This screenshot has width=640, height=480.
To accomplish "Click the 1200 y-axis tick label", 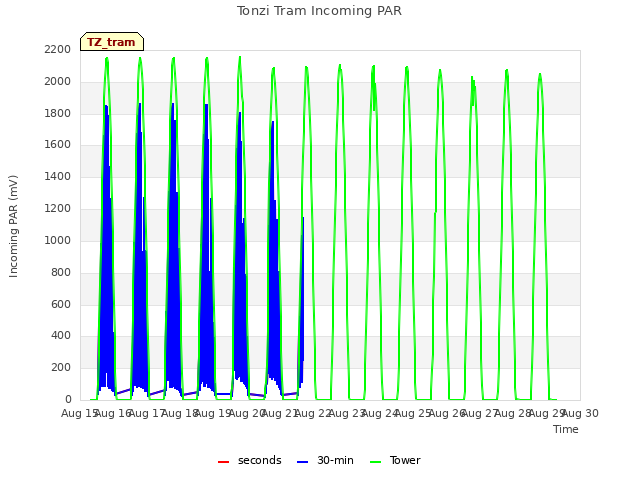I will point(58,209).
